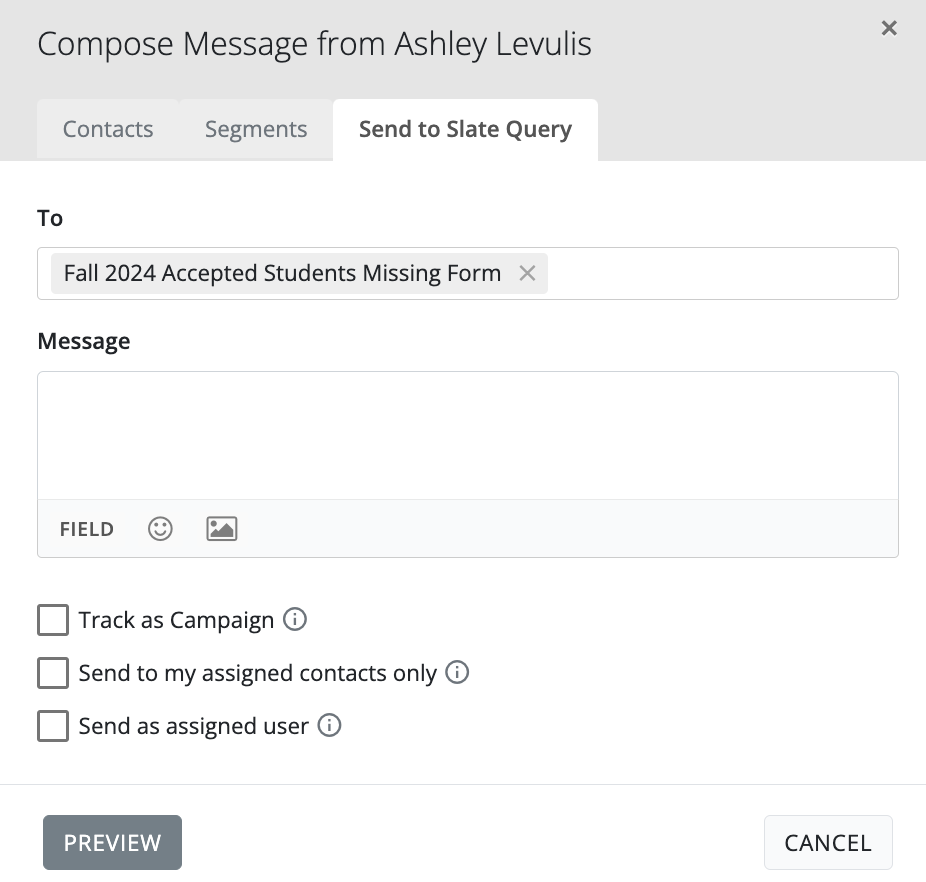The height and width of the screenshot is (882, 926).
Task: View info tooltip for Send as assigned user
Action: 329,726
